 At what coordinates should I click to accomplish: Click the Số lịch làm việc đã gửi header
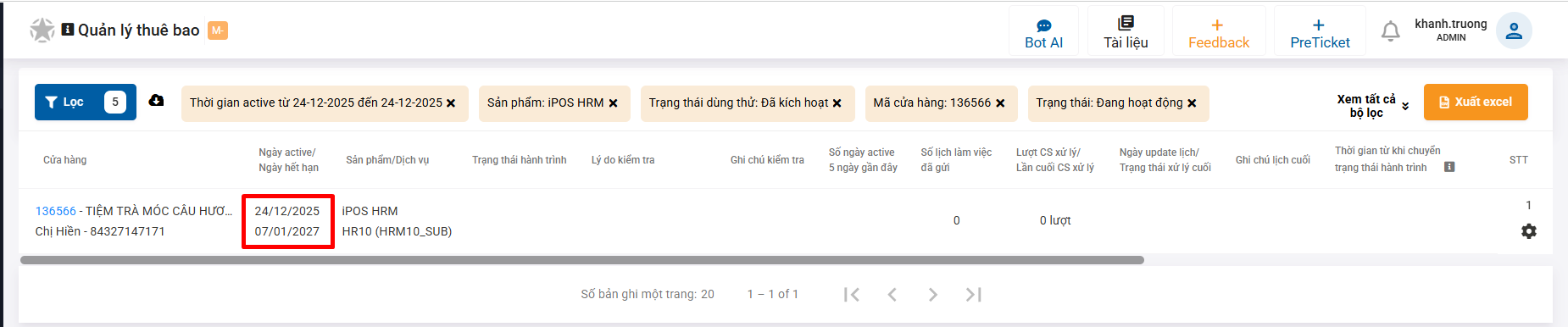pos(956,160)
